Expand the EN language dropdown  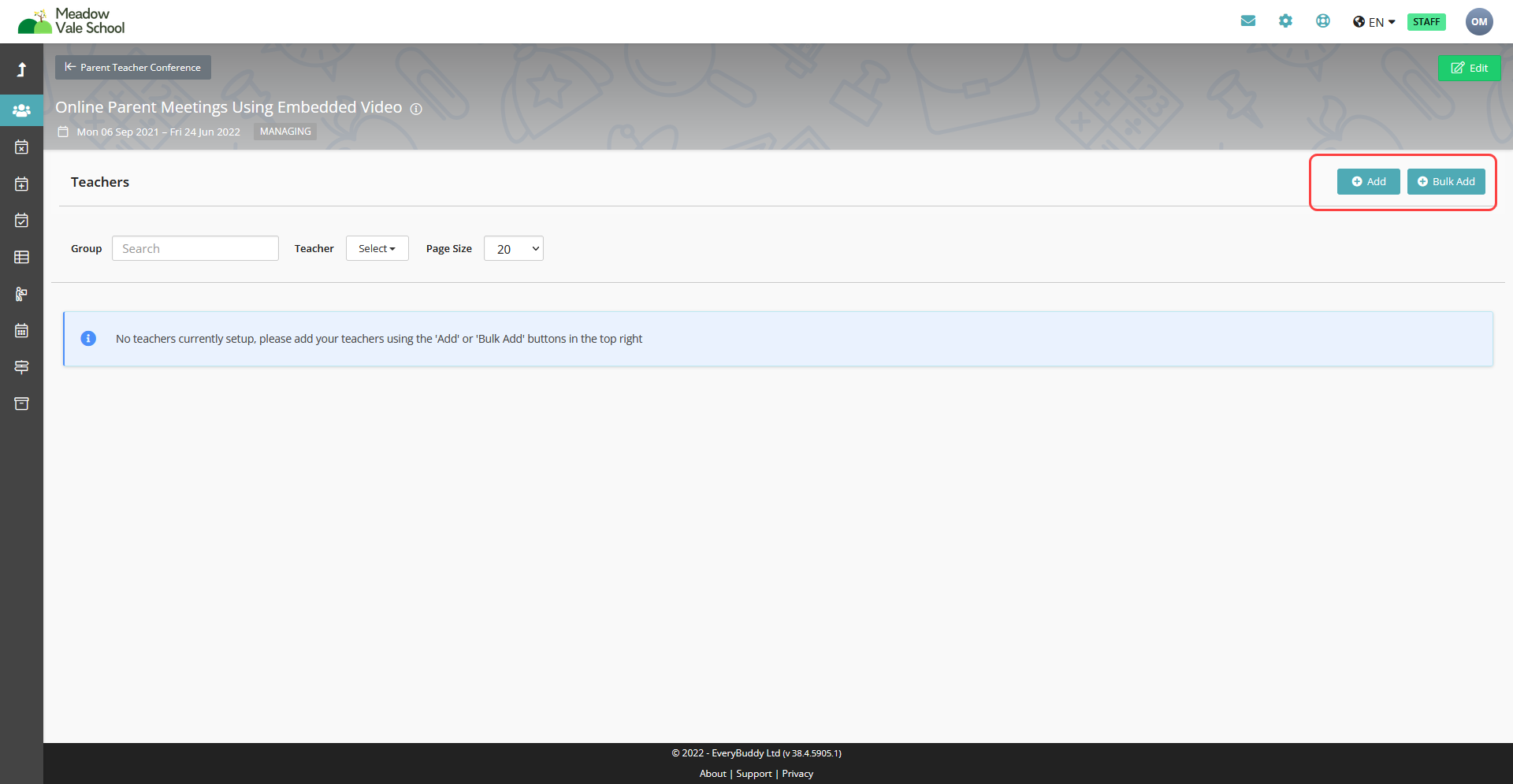coord(1374,22)
